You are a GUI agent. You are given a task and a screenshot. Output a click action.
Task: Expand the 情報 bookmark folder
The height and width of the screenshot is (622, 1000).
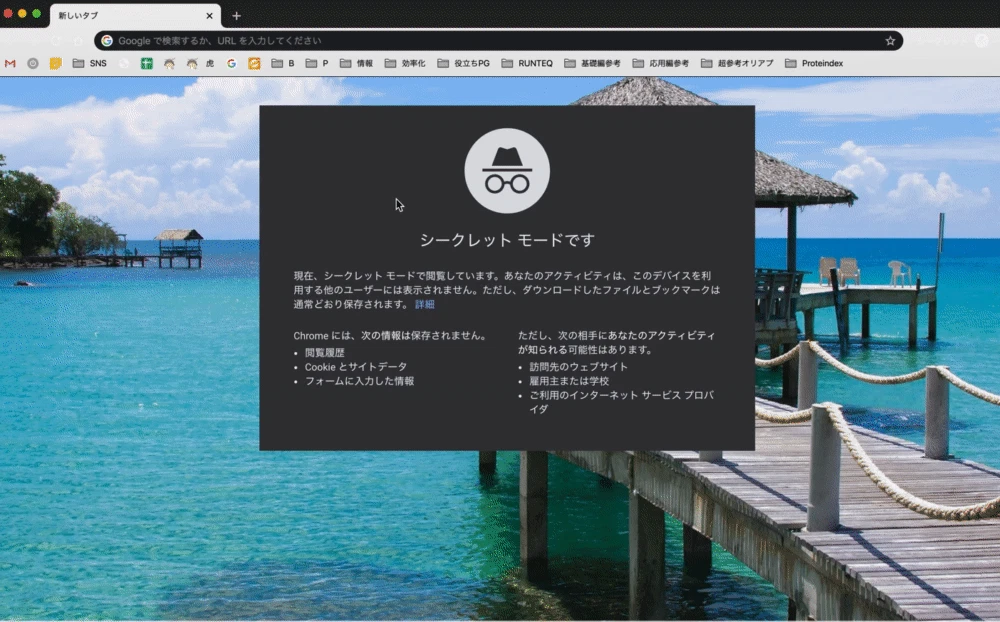[x=357, y=63]
